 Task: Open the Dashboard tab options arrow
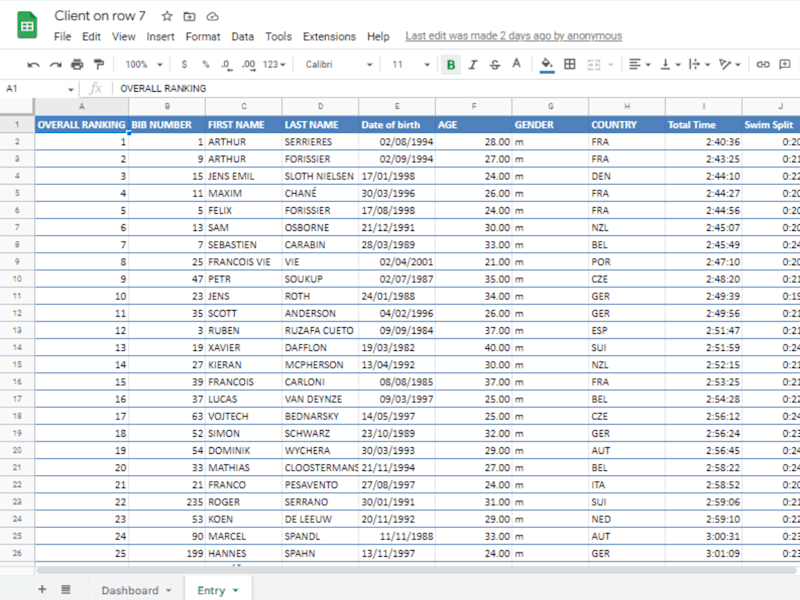[169, 591]
